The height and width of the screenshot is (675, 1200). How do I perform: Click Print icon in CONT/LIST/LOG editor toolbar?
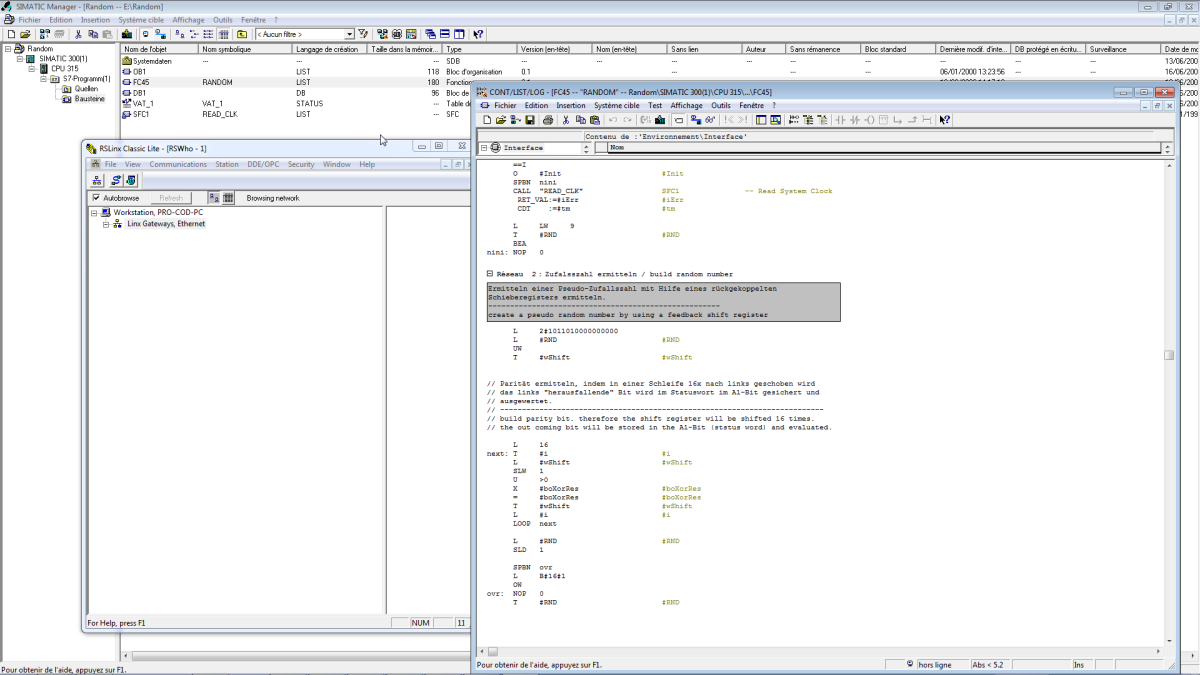[548, 120]
